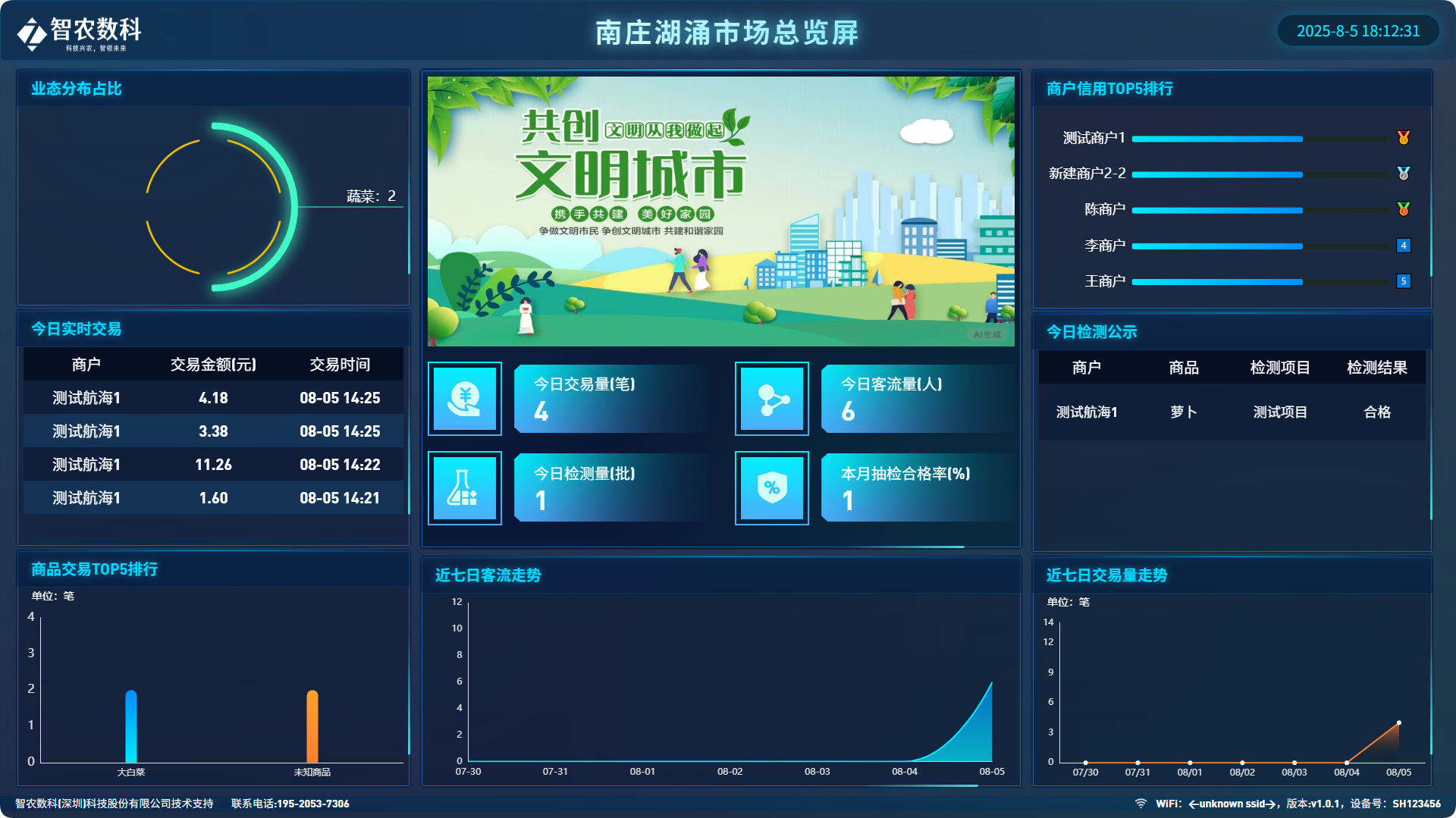
Task: Click the date-time display in the header
Action: (x=1357, y=31)
